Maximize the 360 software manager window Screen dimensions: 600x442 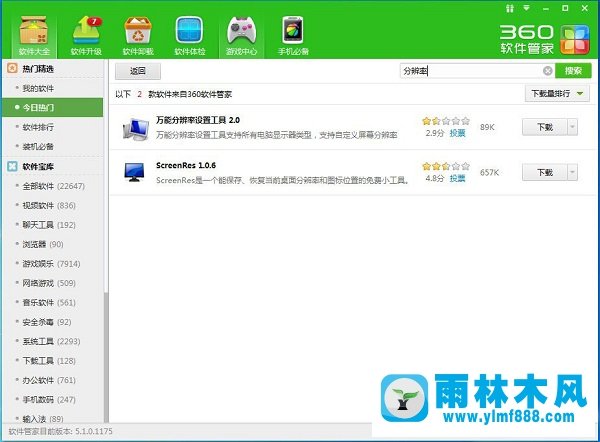(x=565, y=8)
